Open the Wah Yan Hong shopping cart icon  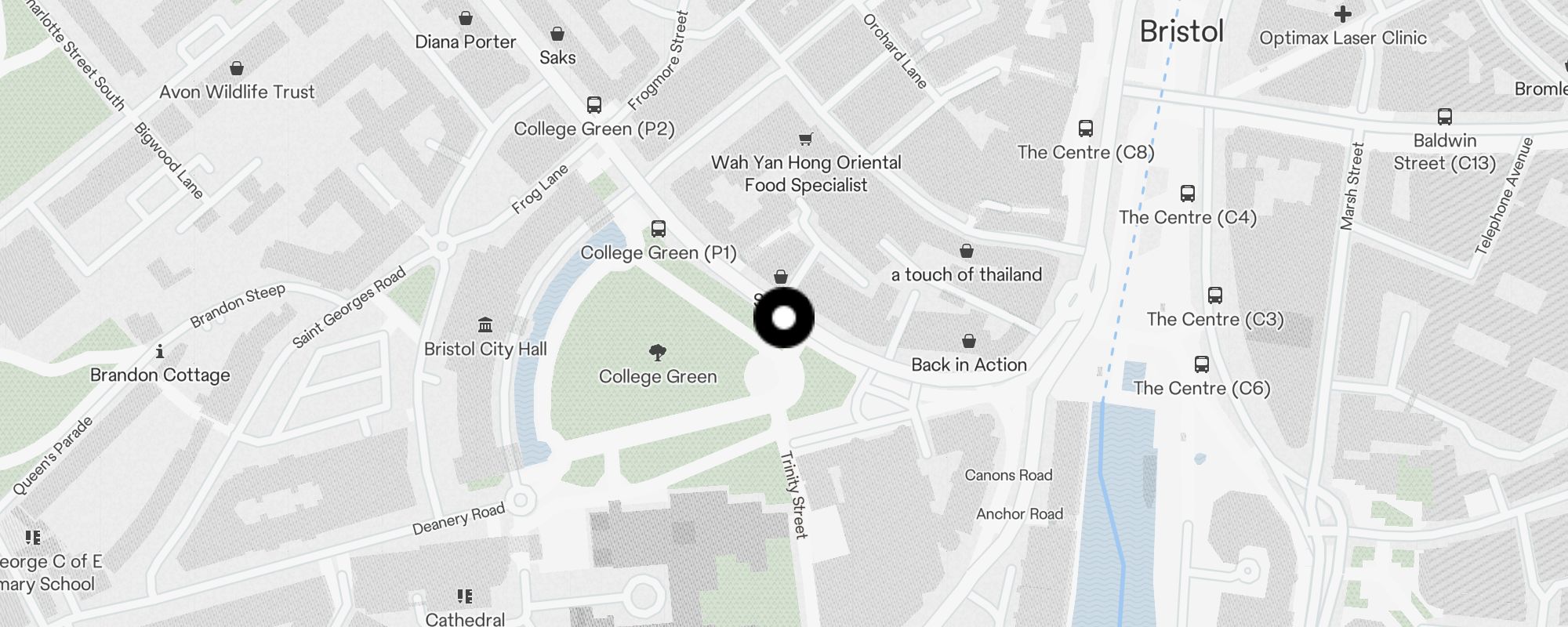tap(805, 140)
